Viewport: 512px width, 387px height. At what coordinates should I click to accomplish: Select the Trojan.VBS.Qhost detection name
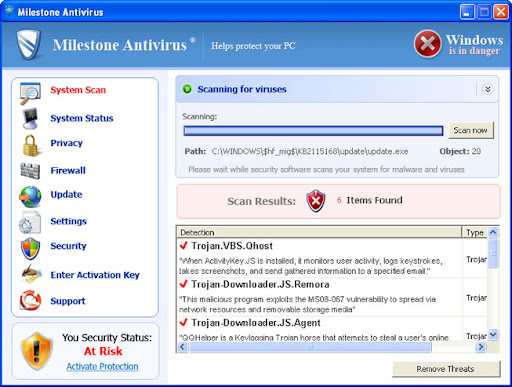232,246
